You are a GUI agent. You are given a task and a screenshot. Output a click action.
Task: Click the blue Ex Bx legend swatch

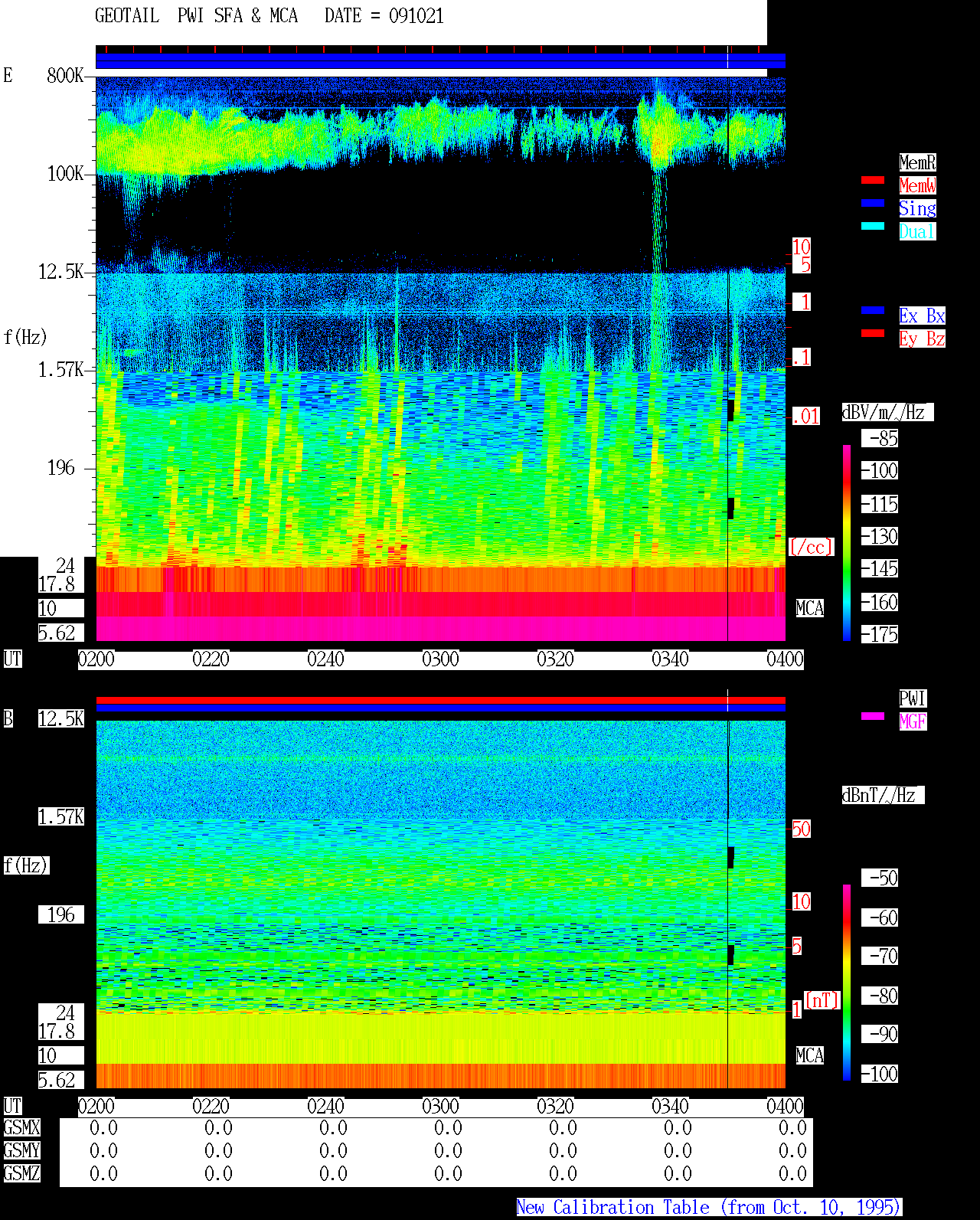click(873, 310)
